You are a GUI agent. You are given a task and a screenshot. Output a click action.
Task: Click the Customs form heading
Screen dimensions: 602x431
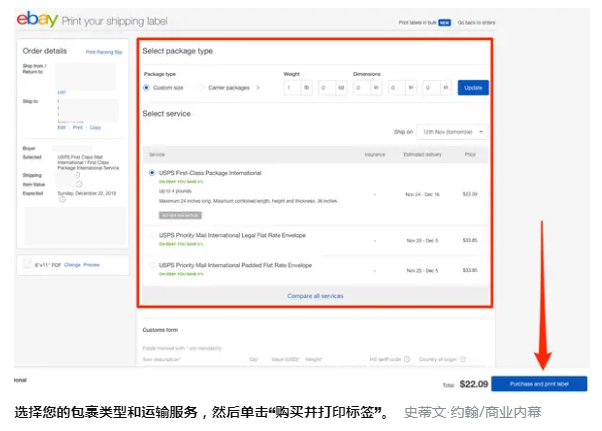(160, 330)
